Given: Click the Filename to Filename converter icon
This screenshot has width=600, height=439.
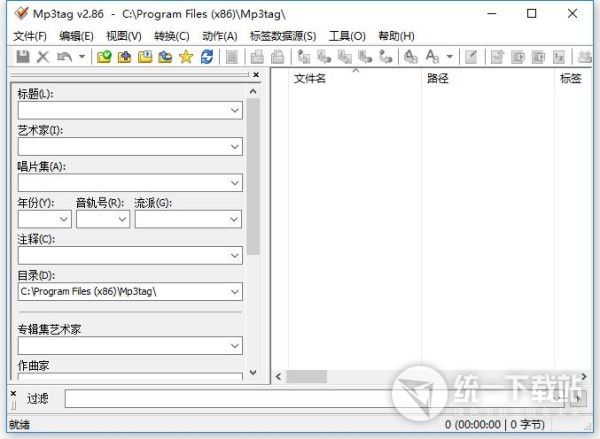Looking at the screenshot, I should pos(345,57).
